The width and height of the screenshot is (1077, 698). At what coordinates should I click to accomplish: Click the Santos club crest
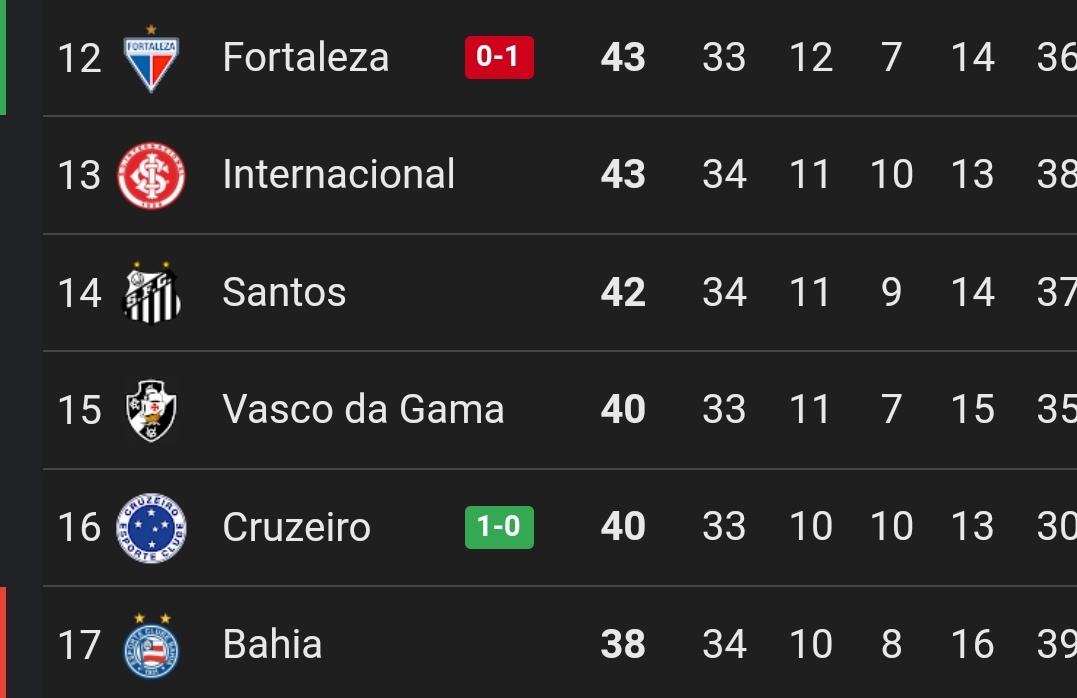pos(151,293)
